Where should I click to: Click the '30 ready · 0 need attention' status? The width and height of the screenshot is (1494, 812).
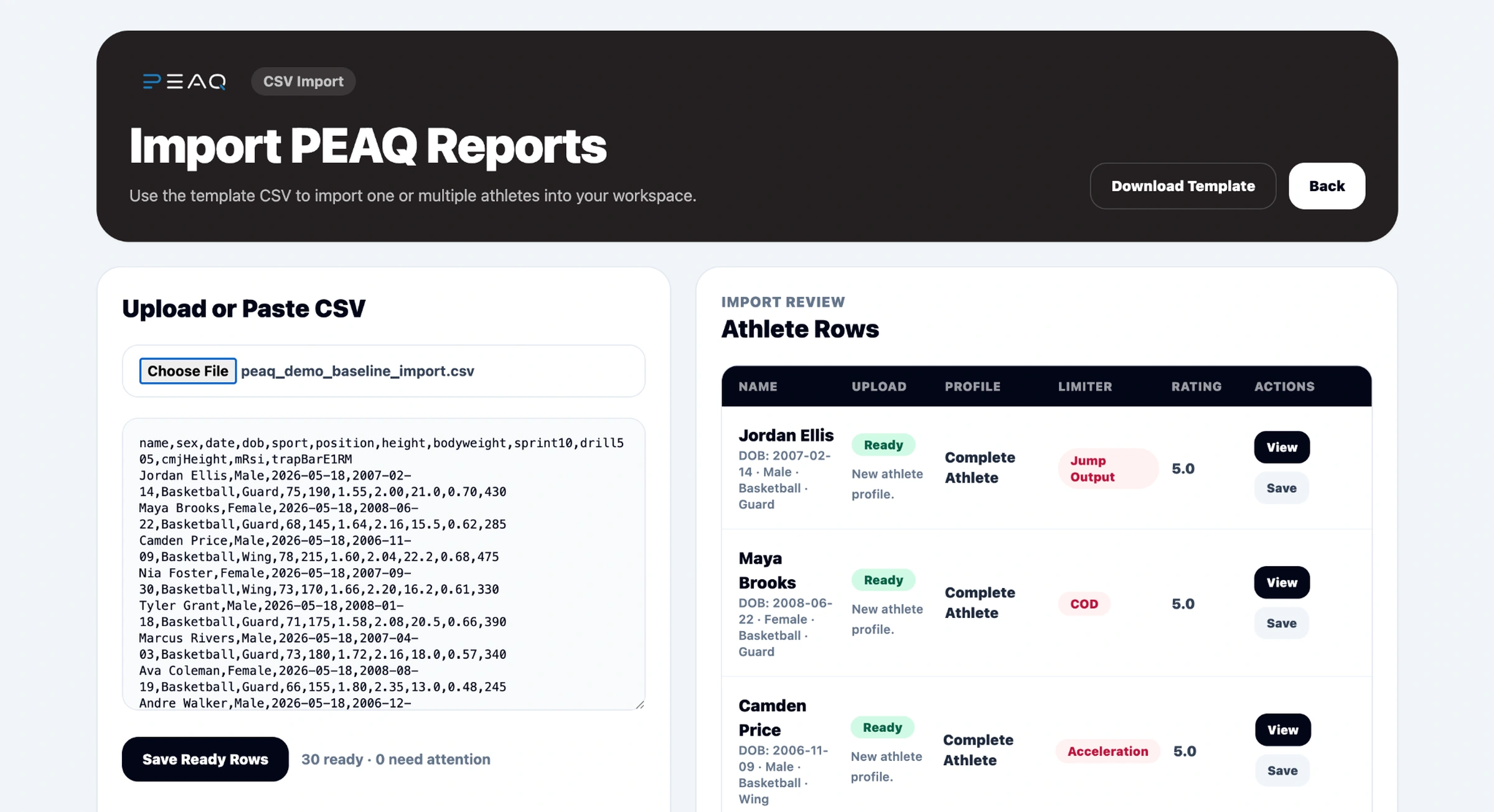396,759
